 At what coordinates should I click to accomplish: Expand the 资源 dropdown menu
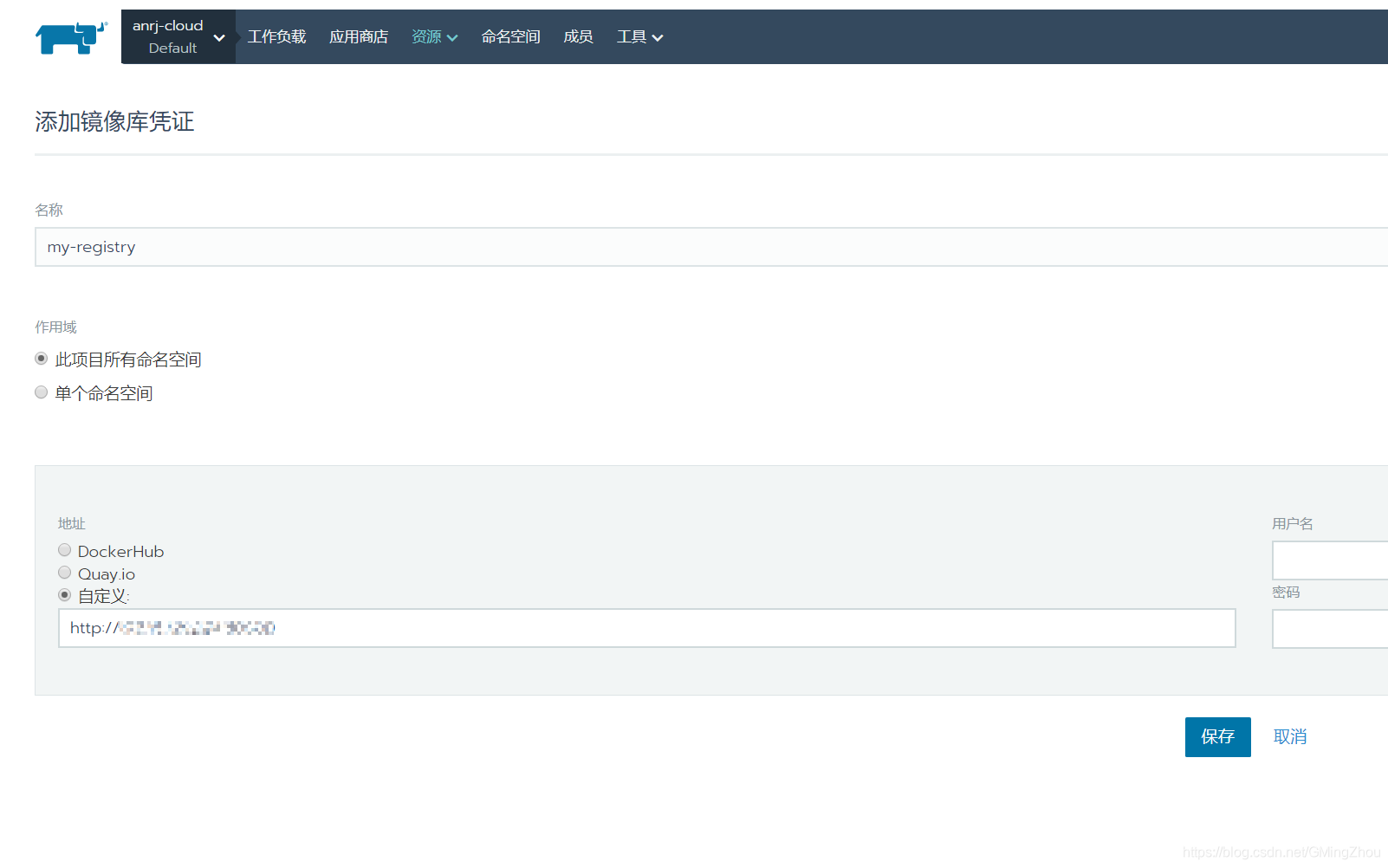point(434,36)
